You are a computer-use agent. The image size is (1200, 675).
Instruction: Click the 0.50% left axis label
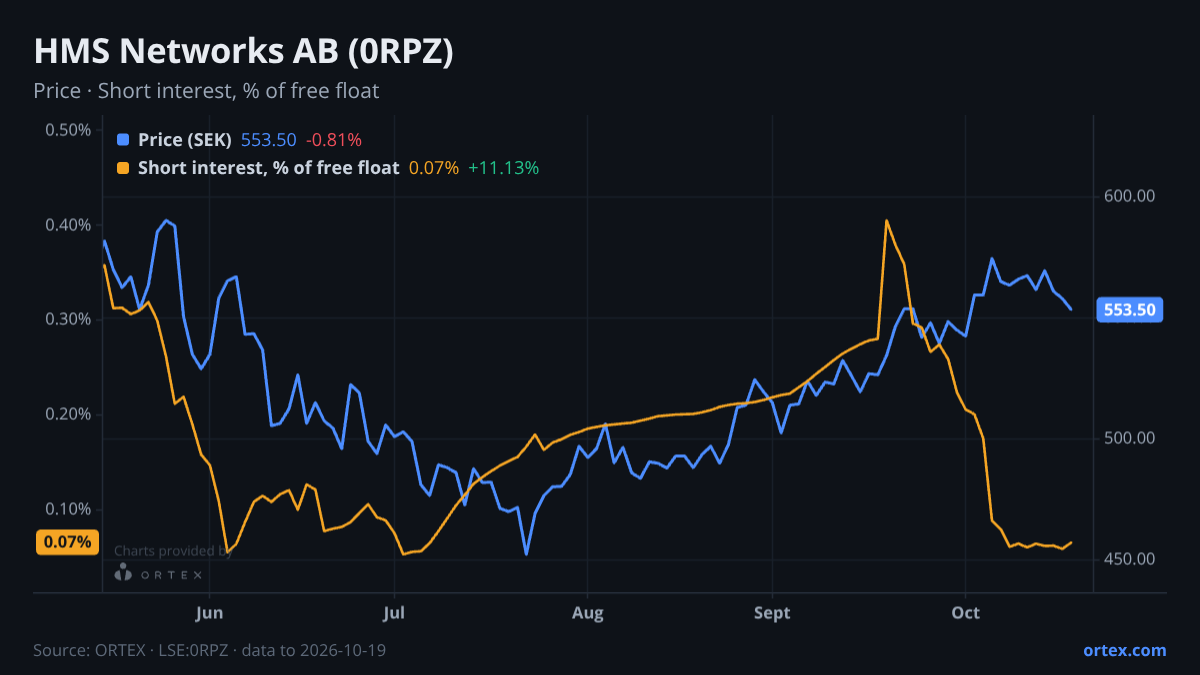coord(69,130)
